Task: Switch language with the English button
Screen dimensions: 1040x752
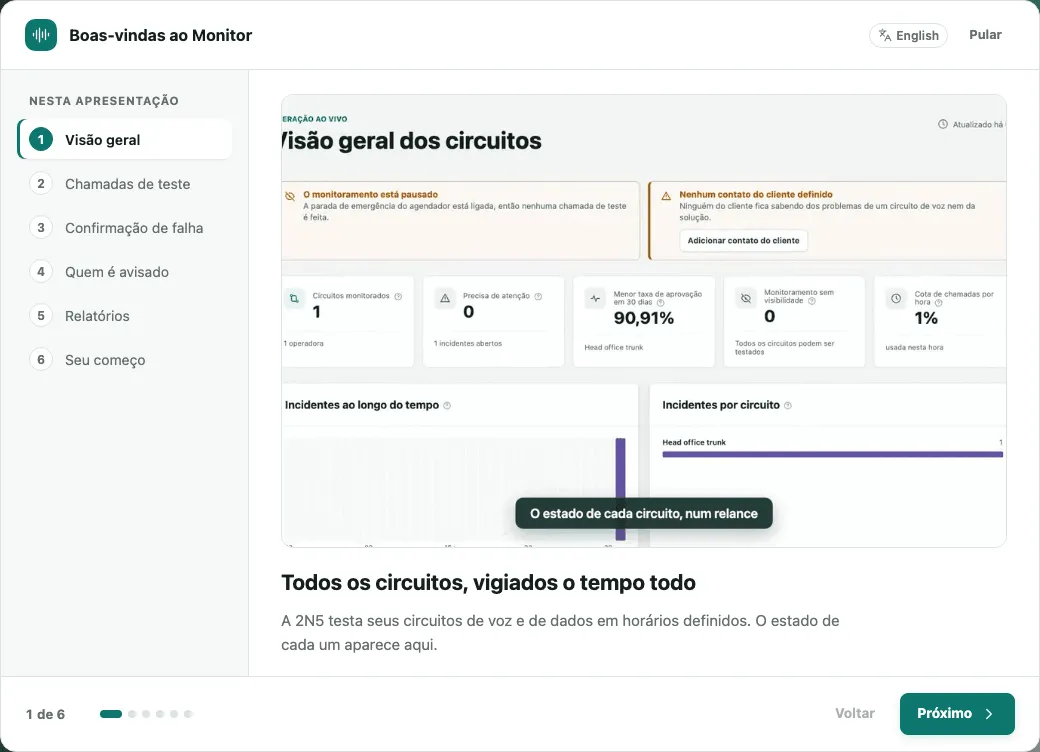Action: point(908,35)
